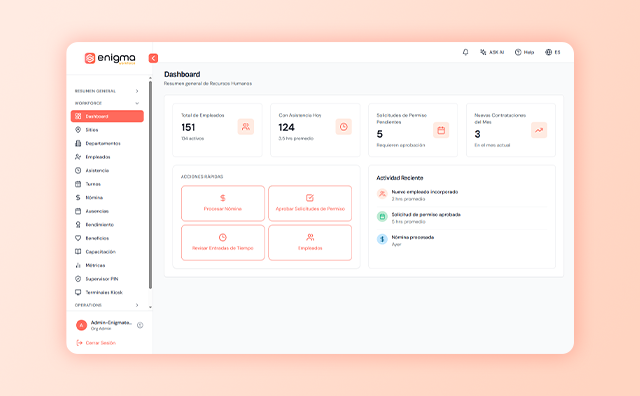
Task: Click the Ausencias calendar icon
Action: [x=78, y=211]
